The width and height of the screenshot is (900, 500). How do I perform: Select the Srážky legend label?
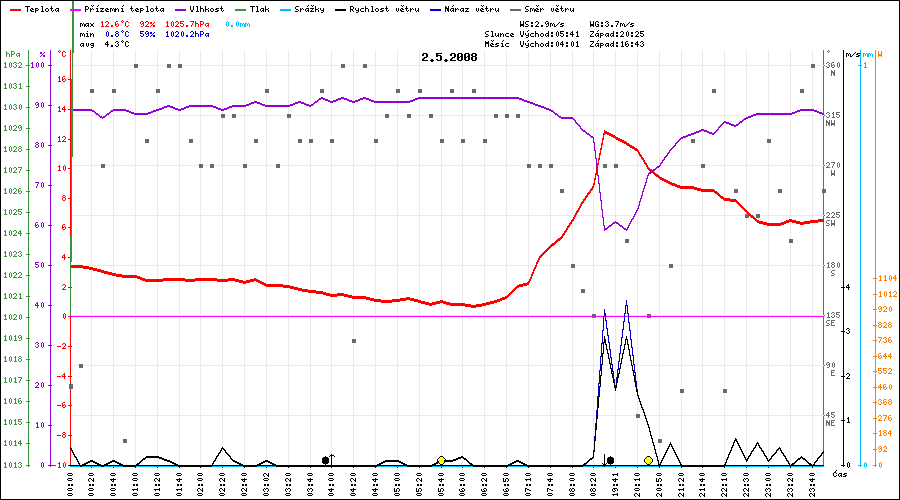click(x=309, y=9)
